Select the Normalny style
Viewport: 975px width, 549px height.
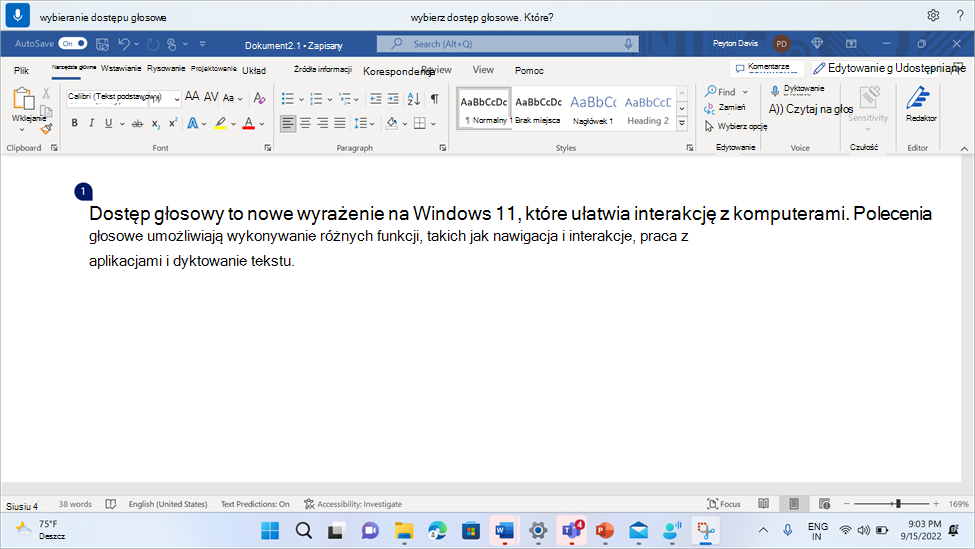(484, 109)
